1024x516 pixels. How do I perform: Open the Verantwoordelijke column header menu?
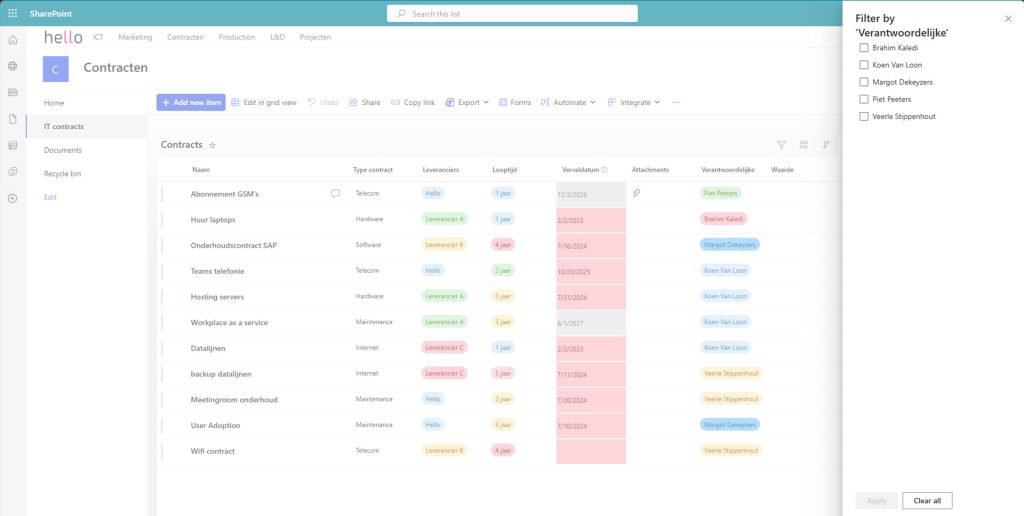pyautogui.click(x=728, y=170)
